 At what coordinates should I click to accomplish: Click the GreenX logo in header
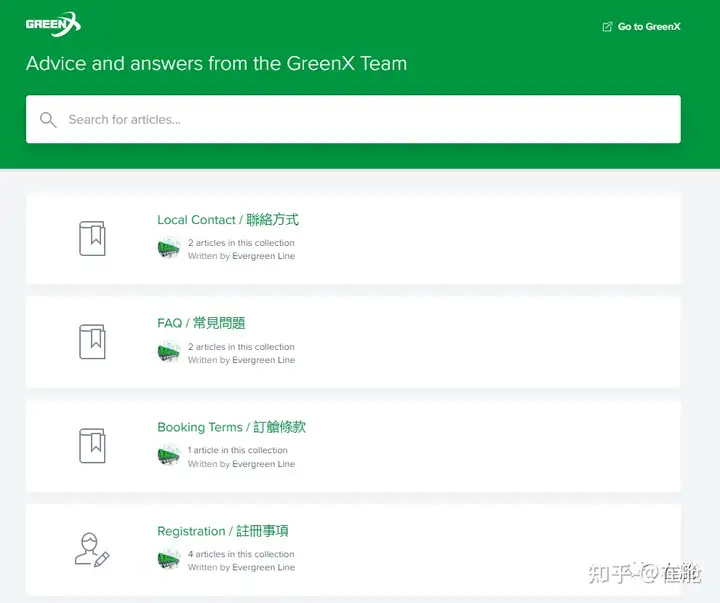[x=53, y=24]
